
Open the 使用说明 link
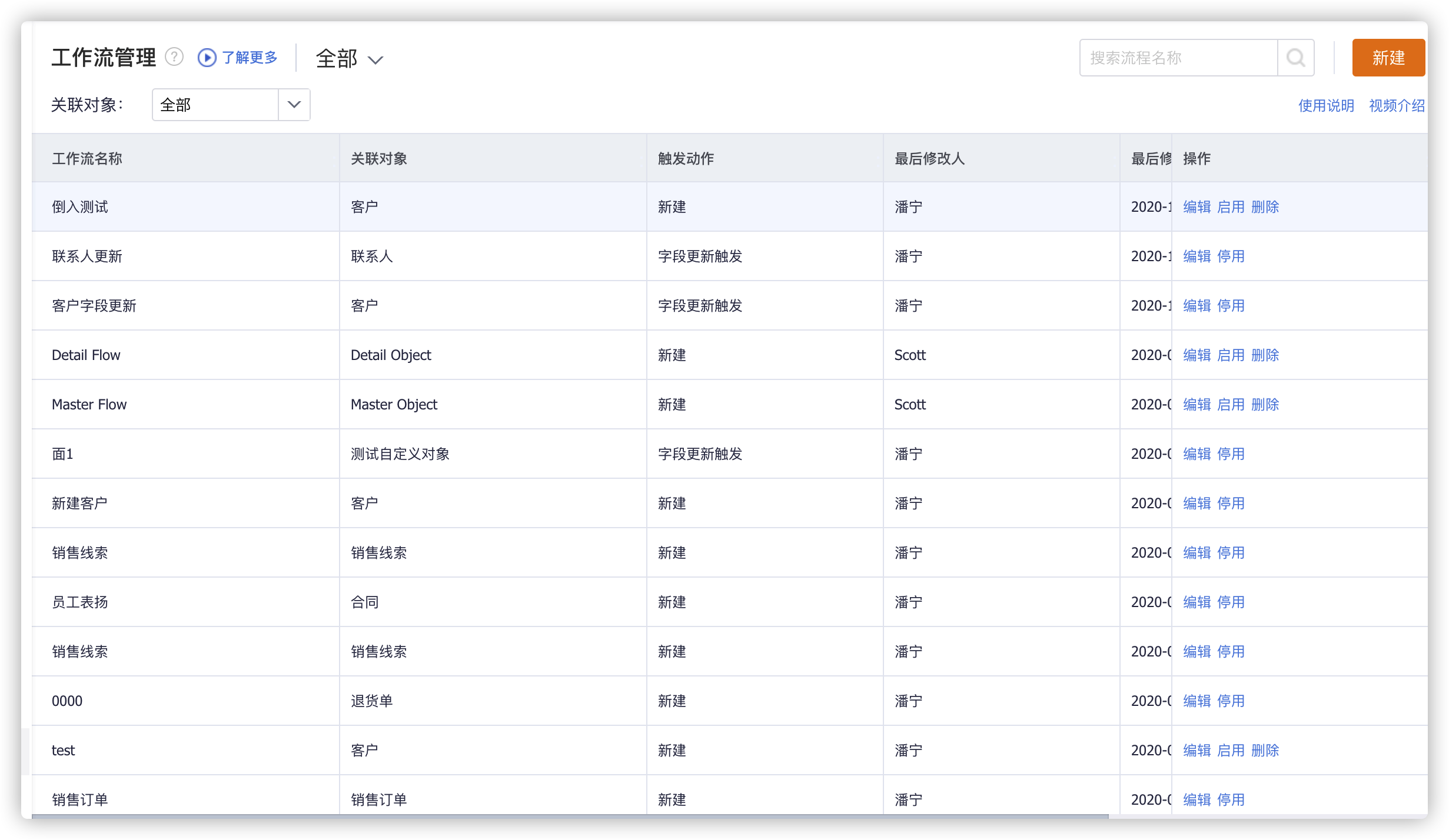[1325, 106]
